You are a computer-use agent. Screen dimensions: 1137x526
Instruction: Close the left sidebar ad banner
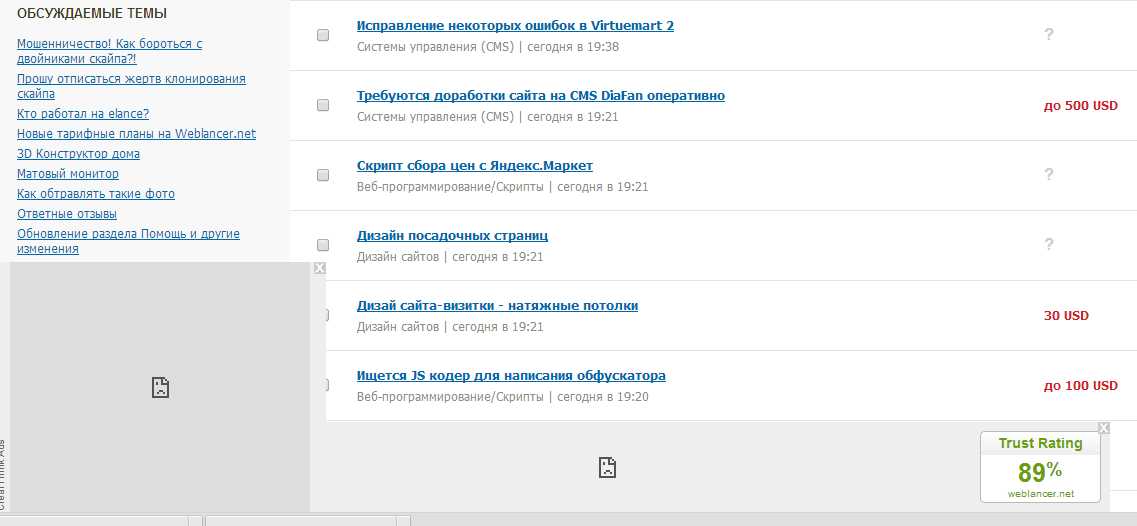pyautogui.click(x=319, y=268)
